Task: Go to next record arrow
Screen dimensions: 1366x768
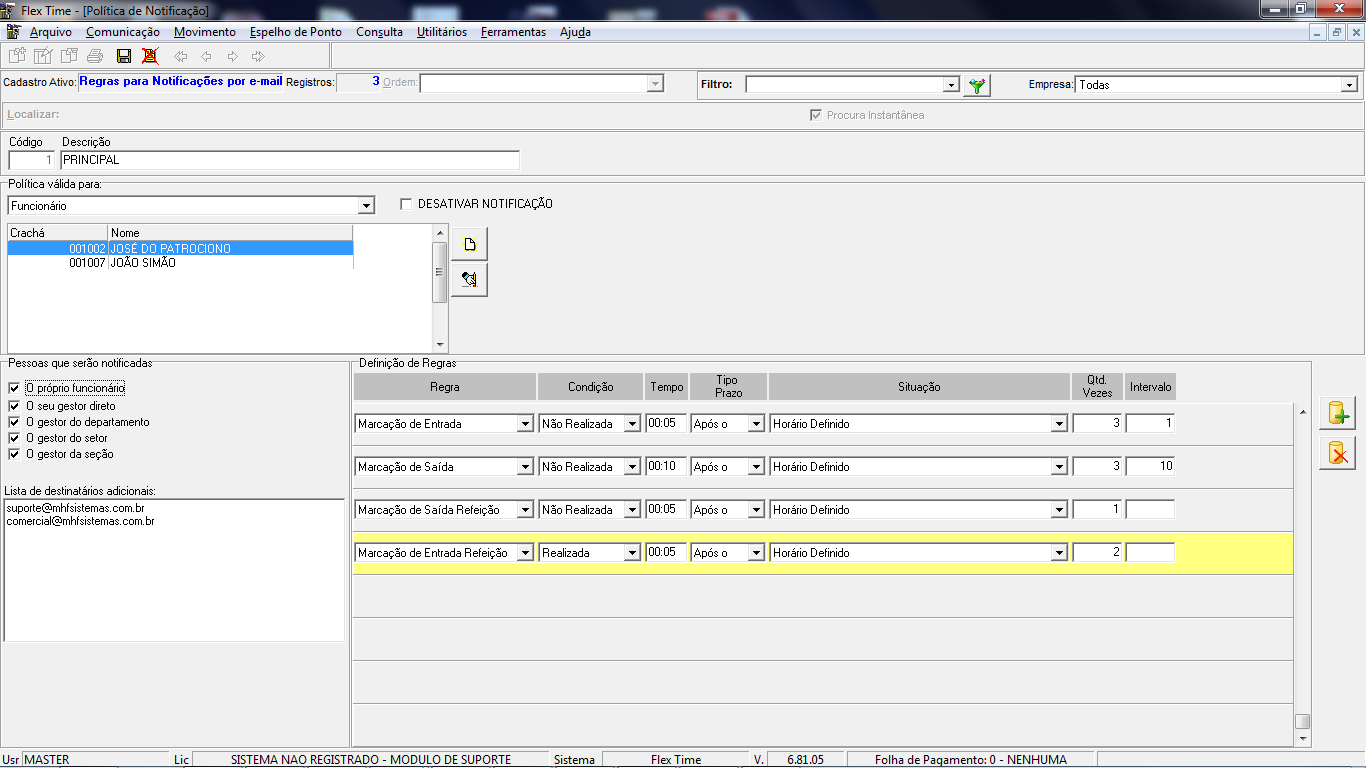Action: (x=232, y=56)
